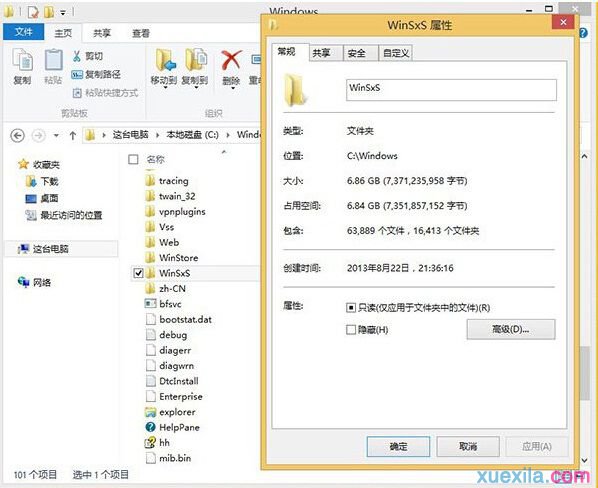Click the WinSxS folder name input field
598x488 pixels.
point(451,90)
